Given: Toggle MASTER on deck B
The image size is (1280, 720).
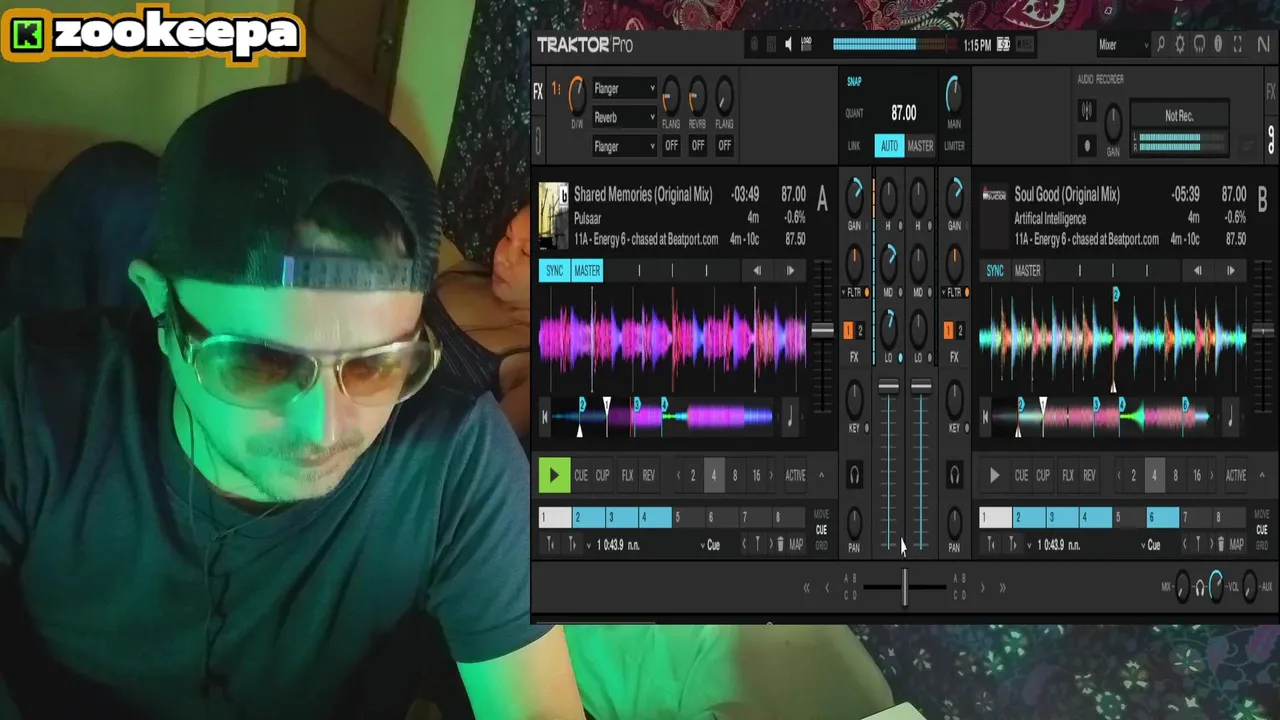Looking at the screenshot, I should [1028, 270].
